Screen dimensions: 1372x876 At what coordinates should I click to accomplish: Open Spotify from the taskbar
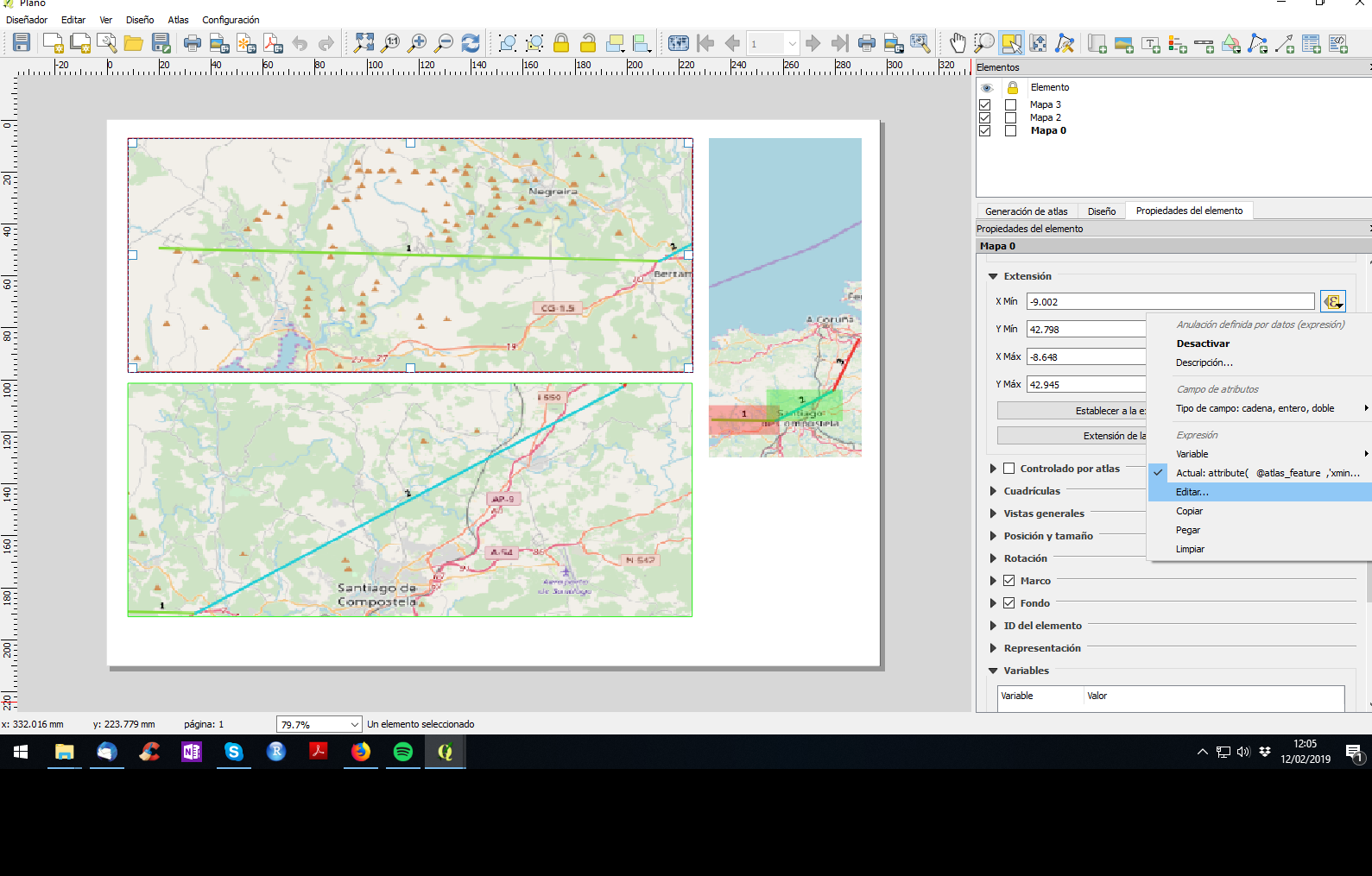click(x=403, y=752)
